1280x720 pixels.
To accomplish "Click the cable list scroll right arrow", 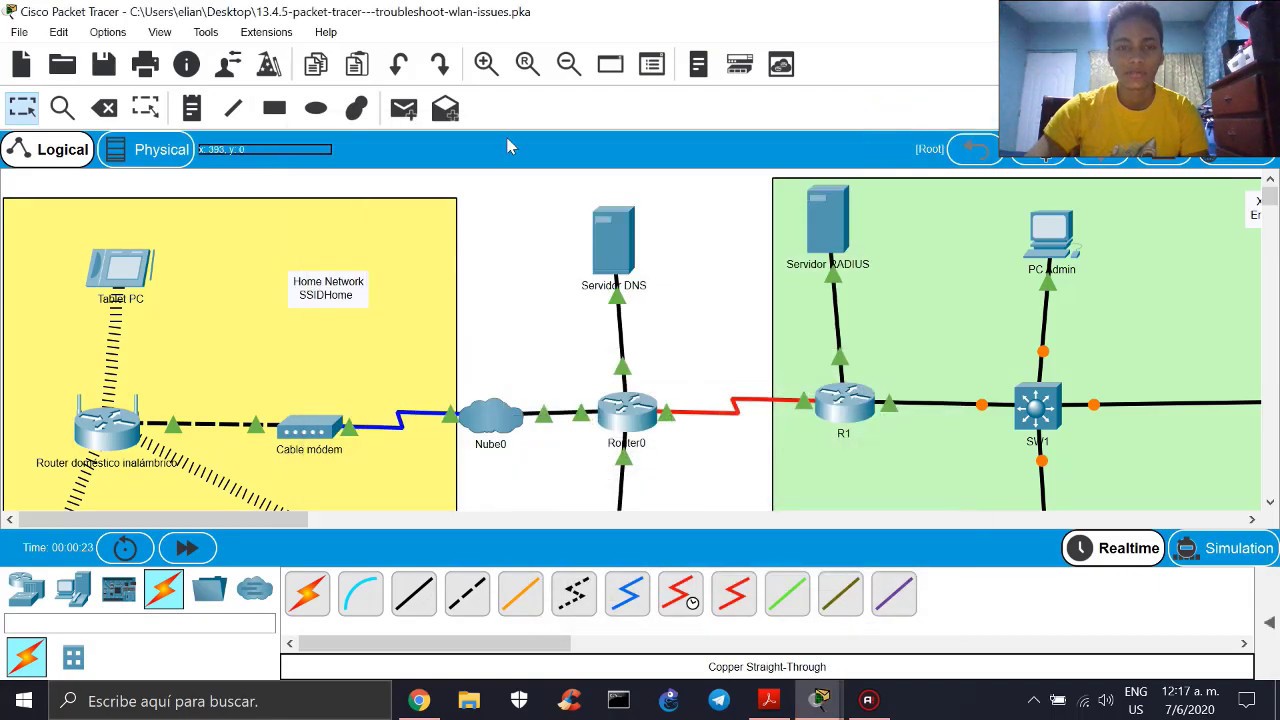I will click(1244, 644).
